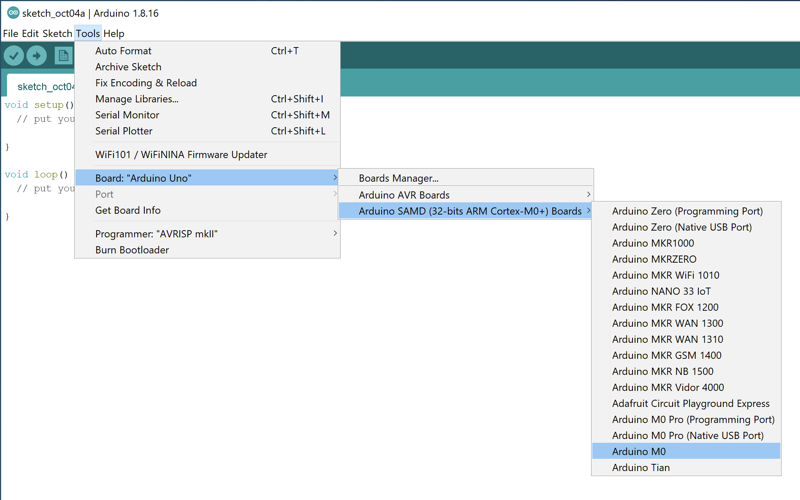Click the Verify checkmark toolbar icon
This screenshot has height=500, width=800.
coord(14,56)
